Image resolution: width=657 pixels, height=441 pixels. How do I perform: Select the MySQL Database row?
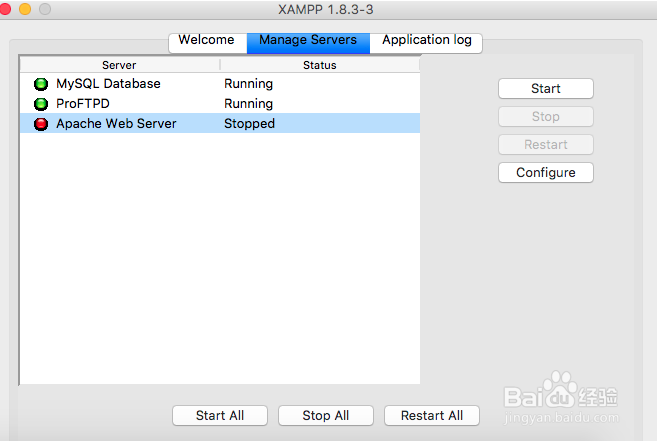tap(220, 83)
